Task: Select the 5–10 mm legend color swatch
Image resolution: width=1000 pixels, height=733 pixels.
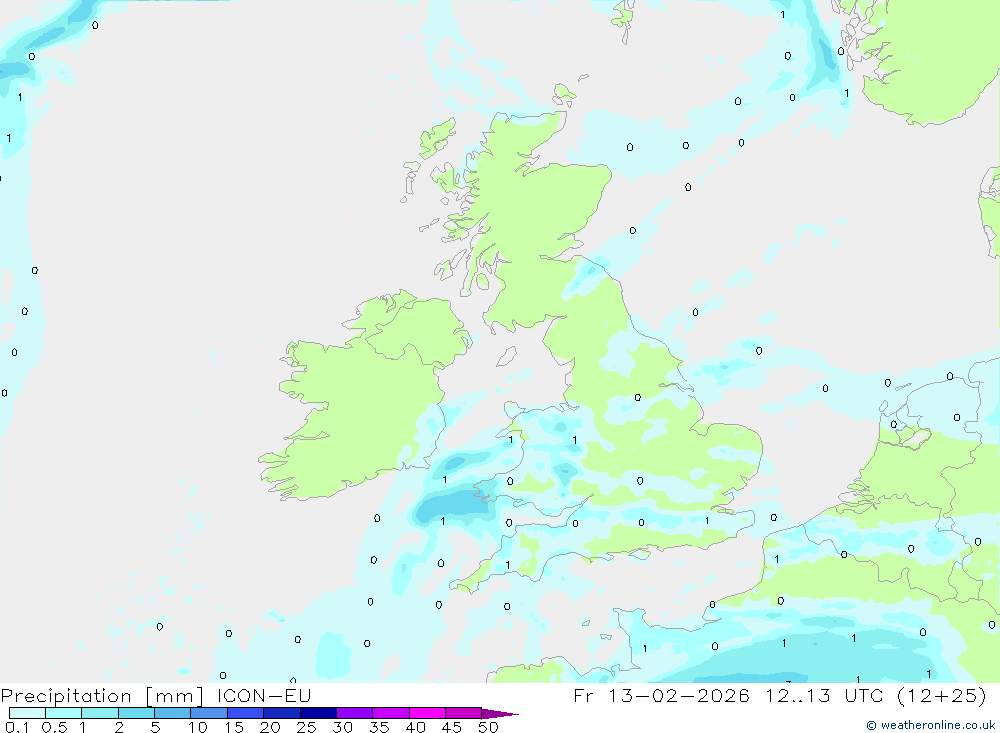Action: tap(173, 713)
